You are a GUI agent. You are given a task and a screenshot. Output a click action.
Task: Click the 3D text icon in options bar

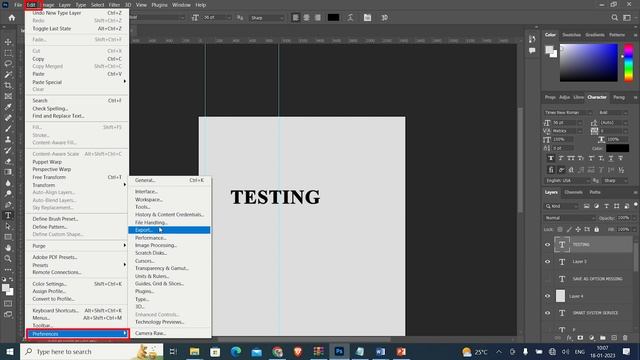[x=384, y=18]
